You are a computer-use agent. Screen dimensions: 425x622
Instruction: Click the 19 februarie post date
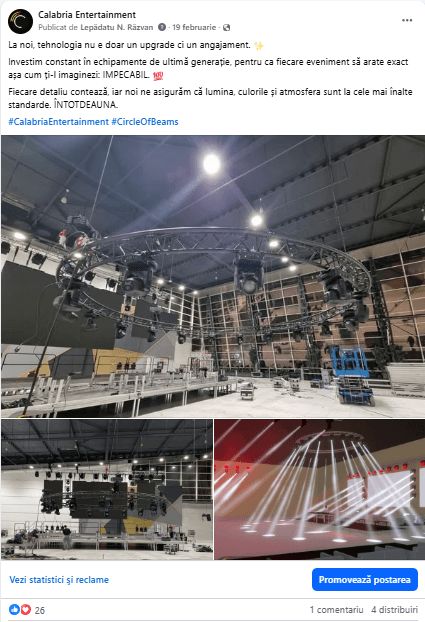click(x=194, y=27)
